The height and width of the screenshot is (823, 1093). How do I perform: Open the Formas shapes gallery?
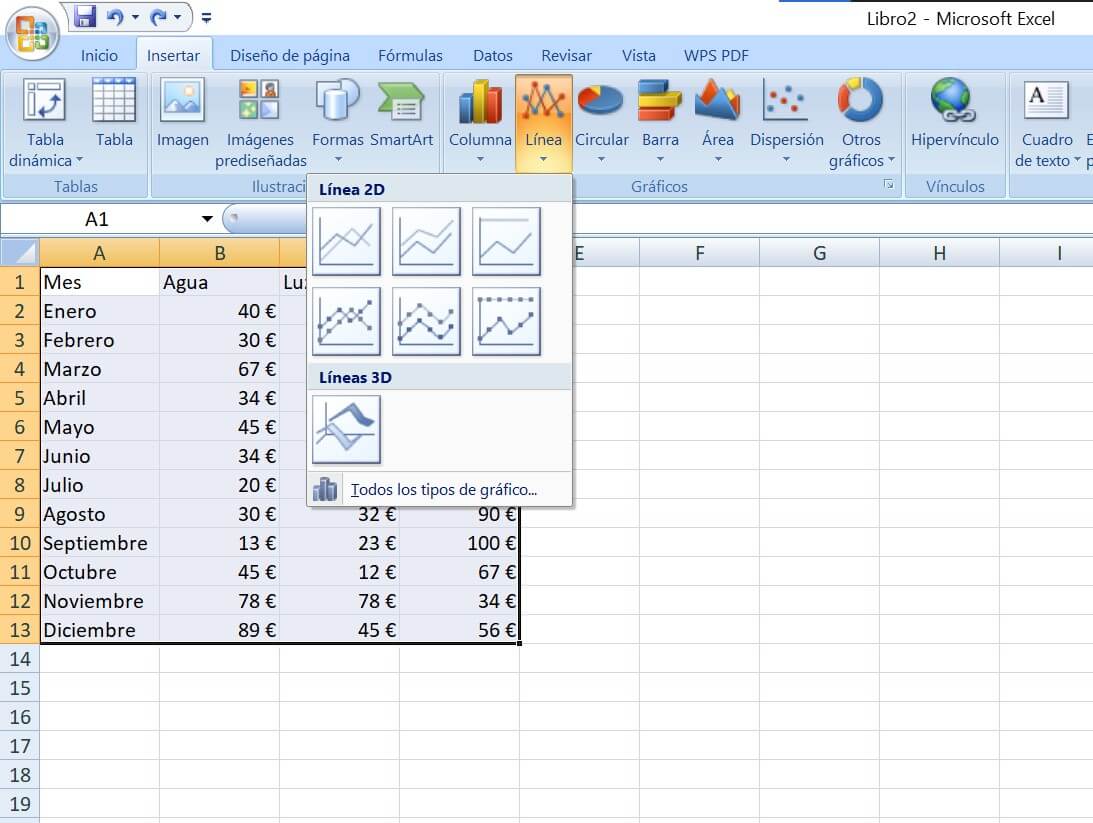(338, 121)
